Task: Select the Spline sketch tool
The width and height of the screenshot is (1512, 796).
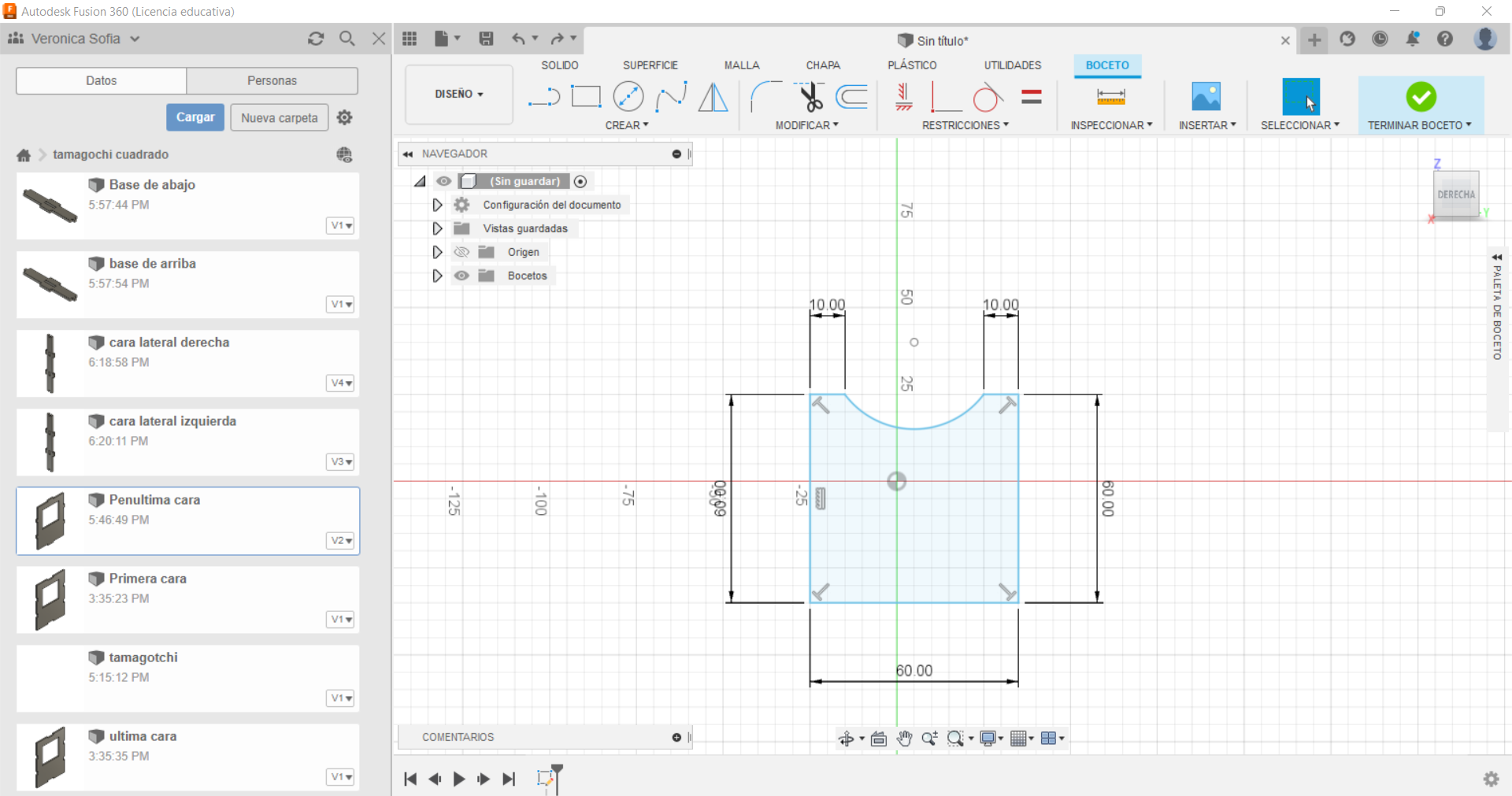Action: (x=671, y=97)
